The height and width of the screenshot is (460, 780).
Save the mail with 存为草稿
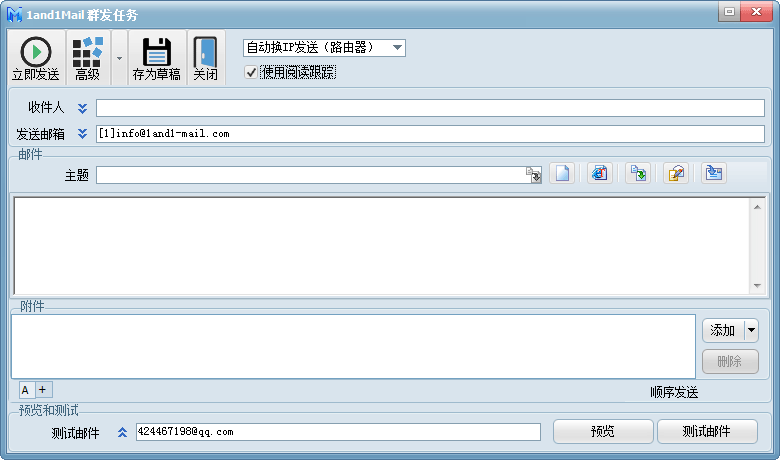point(157,58)
